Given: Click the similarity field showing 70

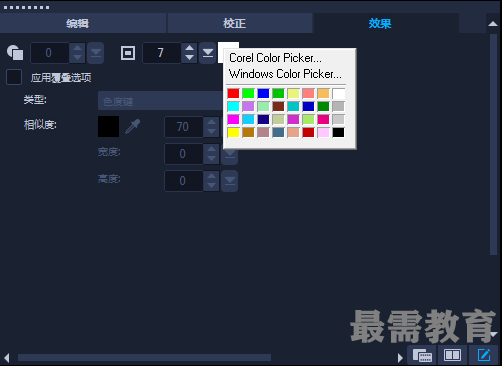Looking at the screenshot, I should 184,127.
